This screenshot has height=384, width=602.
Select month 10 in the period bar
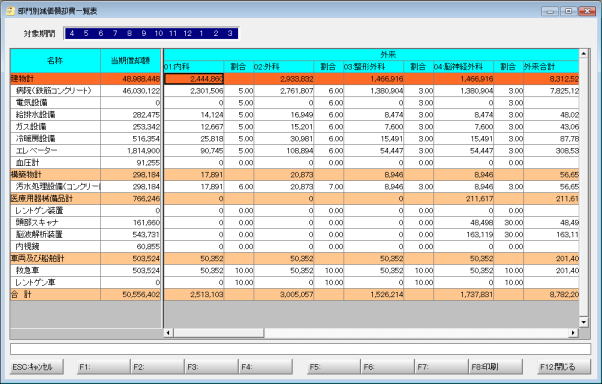click(159, 33)
